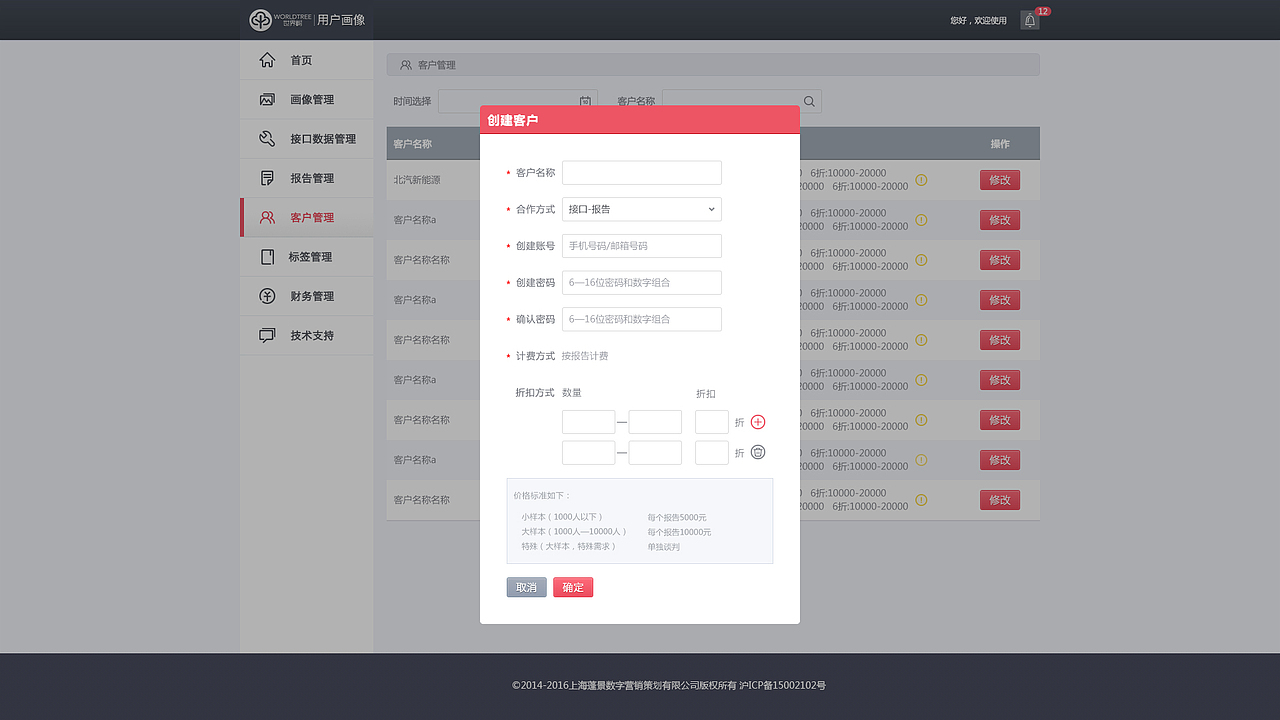
Task: Click the calendar icon beside 时间选择
Action: [585, 101]
